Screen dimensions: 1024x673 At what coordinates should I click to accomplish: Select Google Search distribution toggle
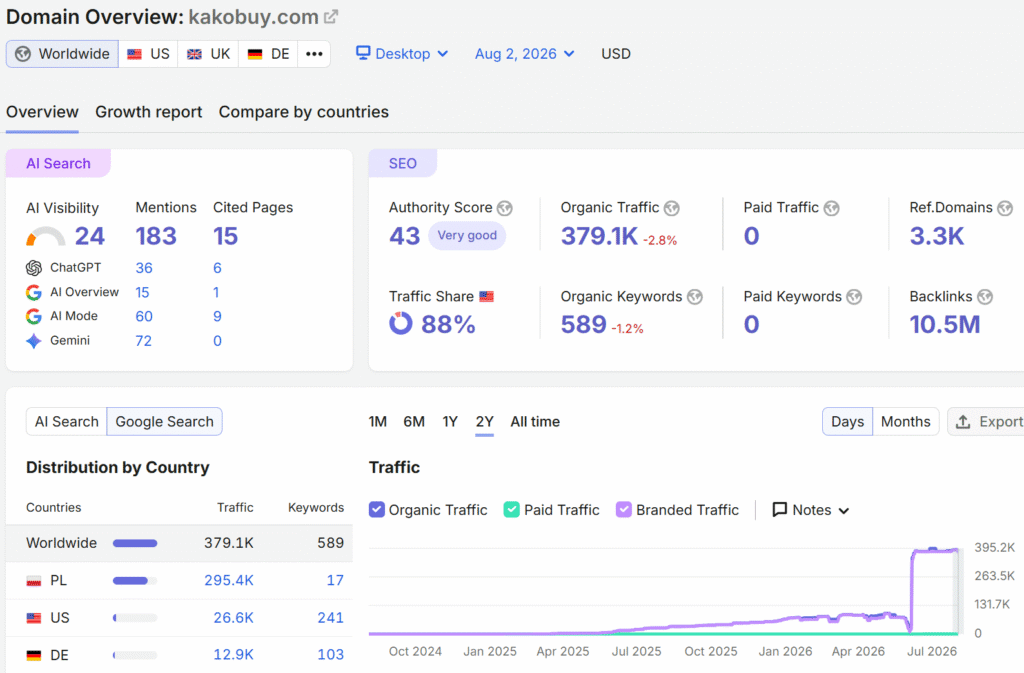[165, 422]
